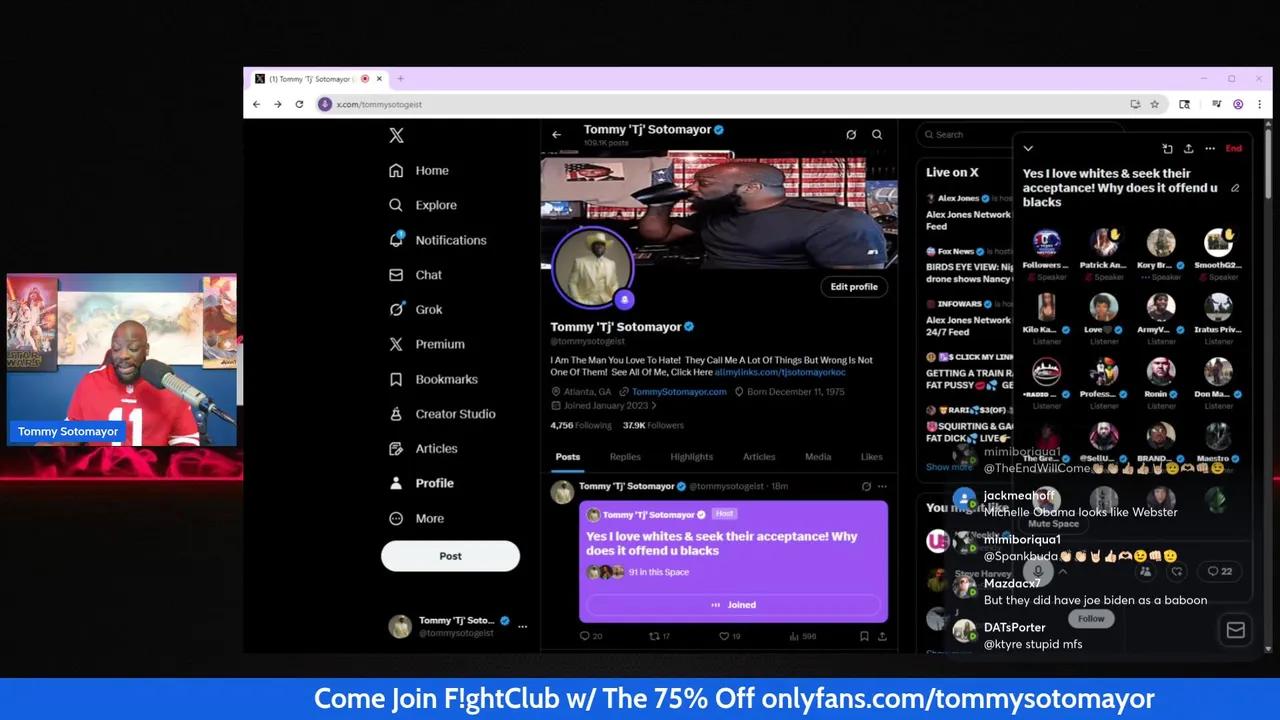Share the Space using the share icon
This screenshot has height=720, width=1280.
point(1188,149)
